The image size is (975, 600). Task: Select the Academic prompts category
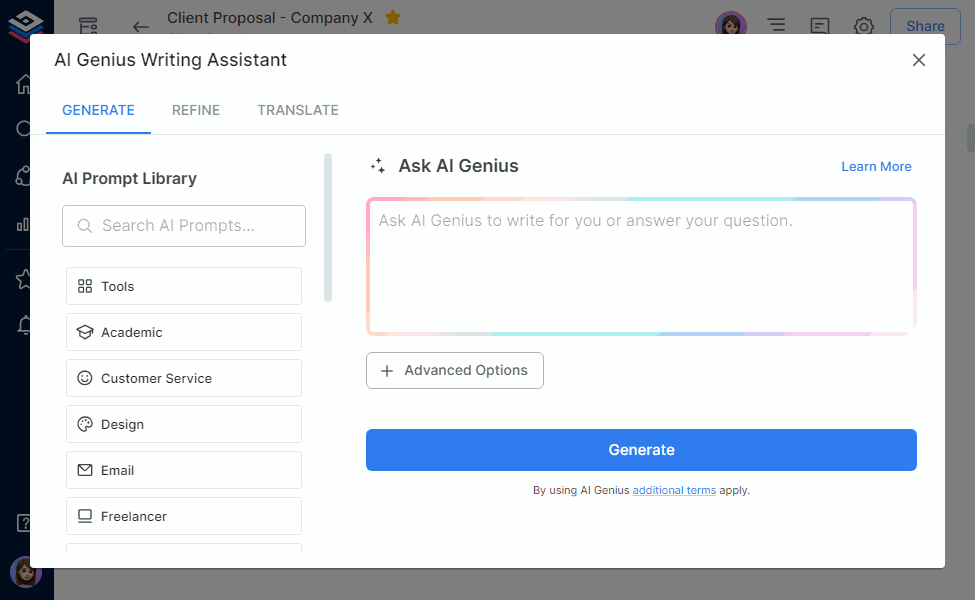tap(183, 332)
